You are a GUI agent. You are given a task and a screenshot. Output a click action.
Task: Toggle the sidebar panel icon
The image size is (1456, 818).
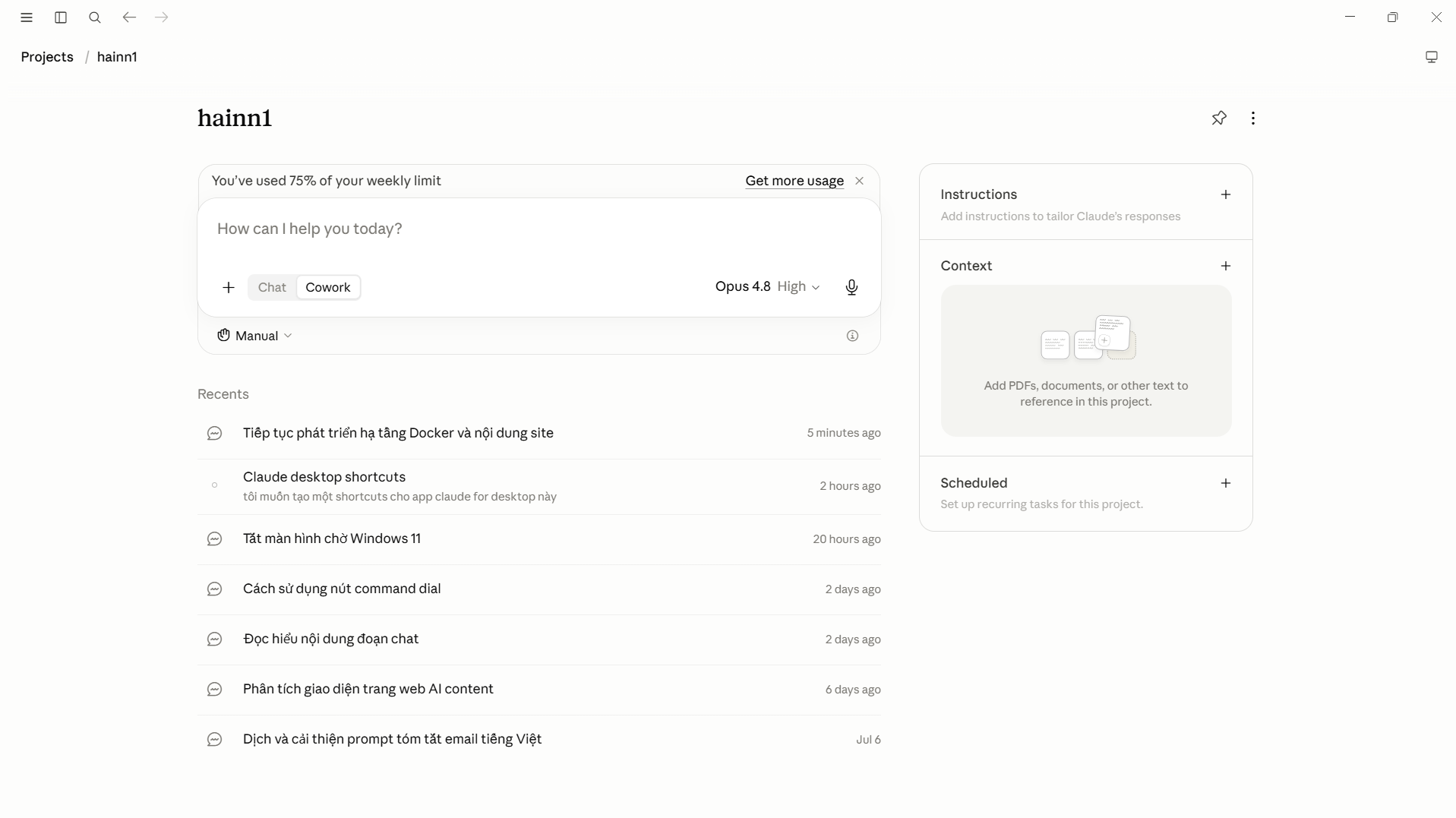click(61, 17)
